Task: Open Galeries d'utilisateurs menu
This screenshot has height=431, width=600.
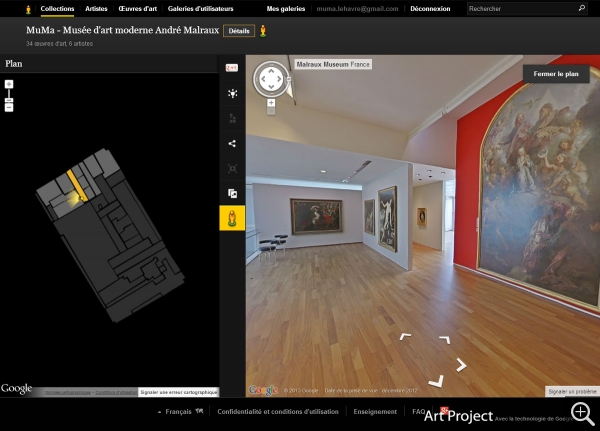Action: click(202, 8)
